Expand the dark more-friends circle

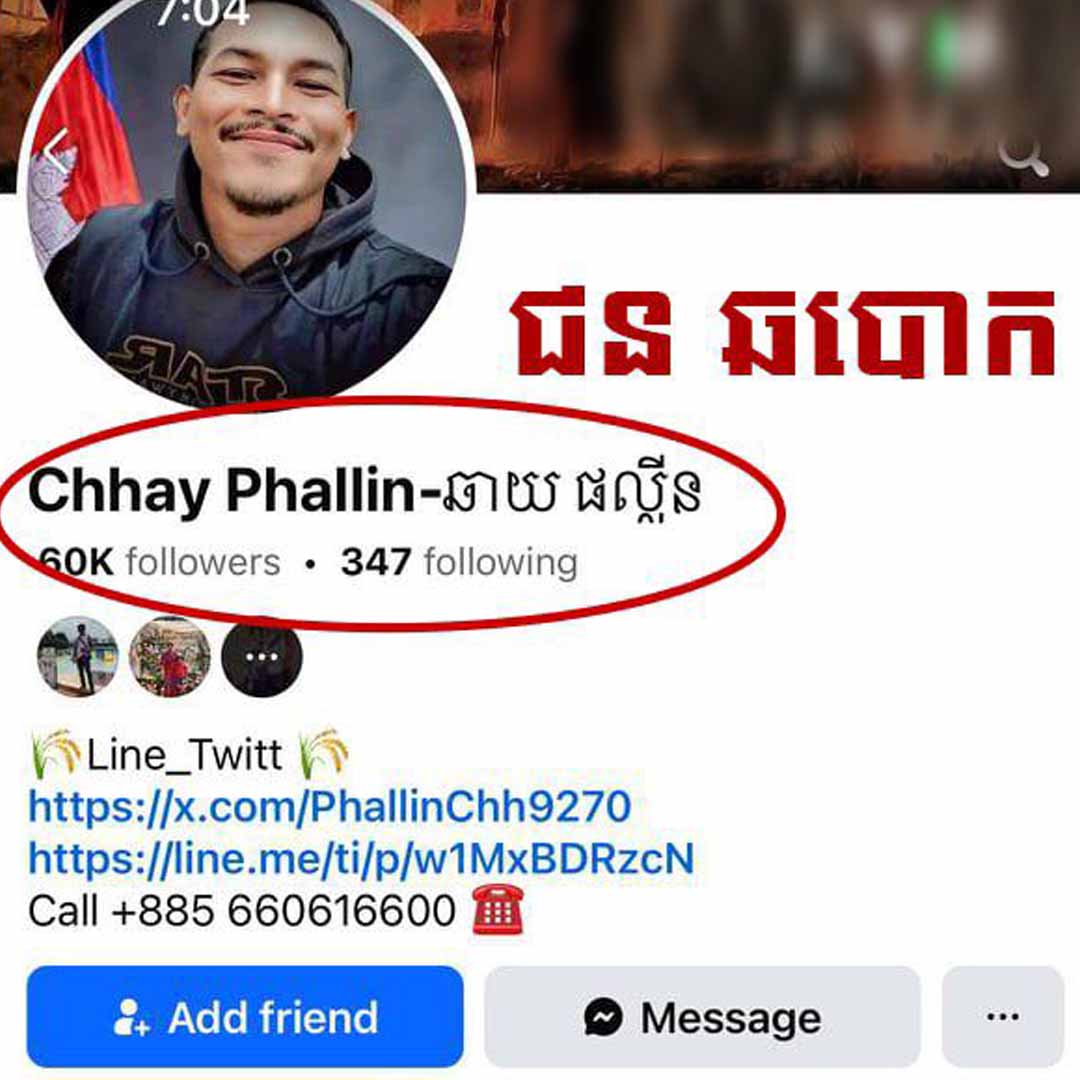(262, 656)
